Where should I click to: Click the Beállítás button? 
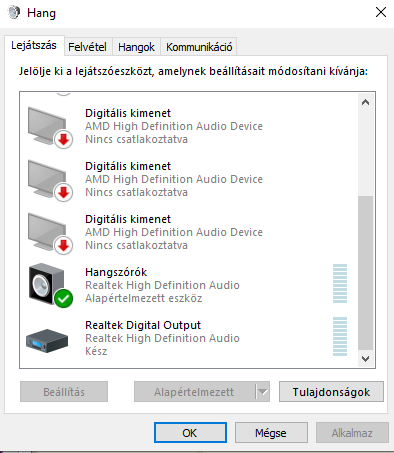point(64,392)
